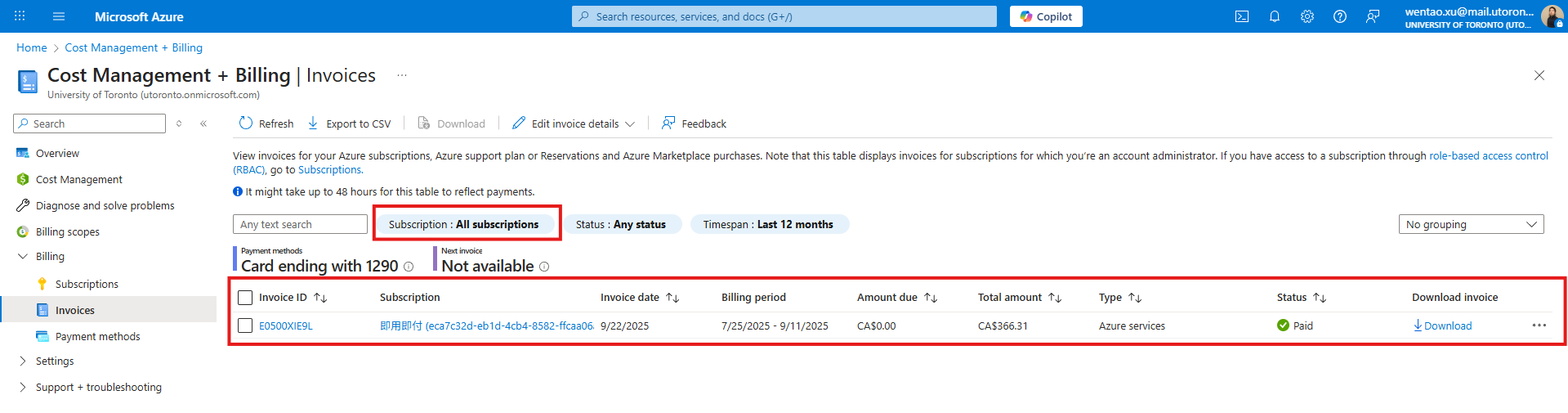Open the portal hamburger menu
The width and height of the screenshot is (1568, 413).
pos(59,16)
